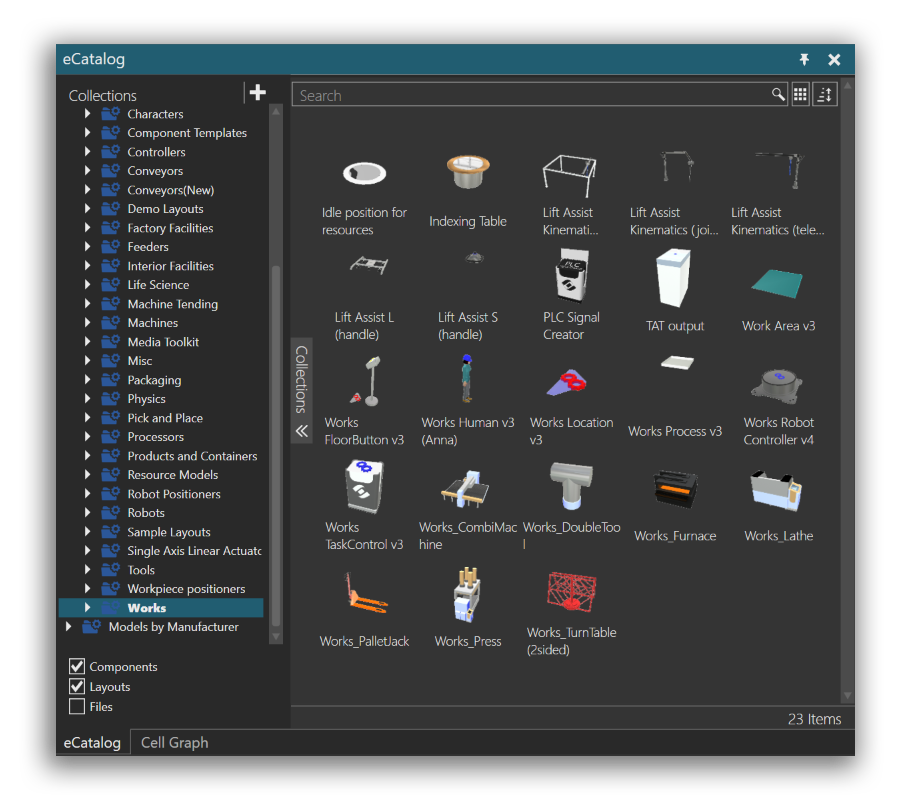Select the Lift Assist L (handle) item

coord(364,296)
